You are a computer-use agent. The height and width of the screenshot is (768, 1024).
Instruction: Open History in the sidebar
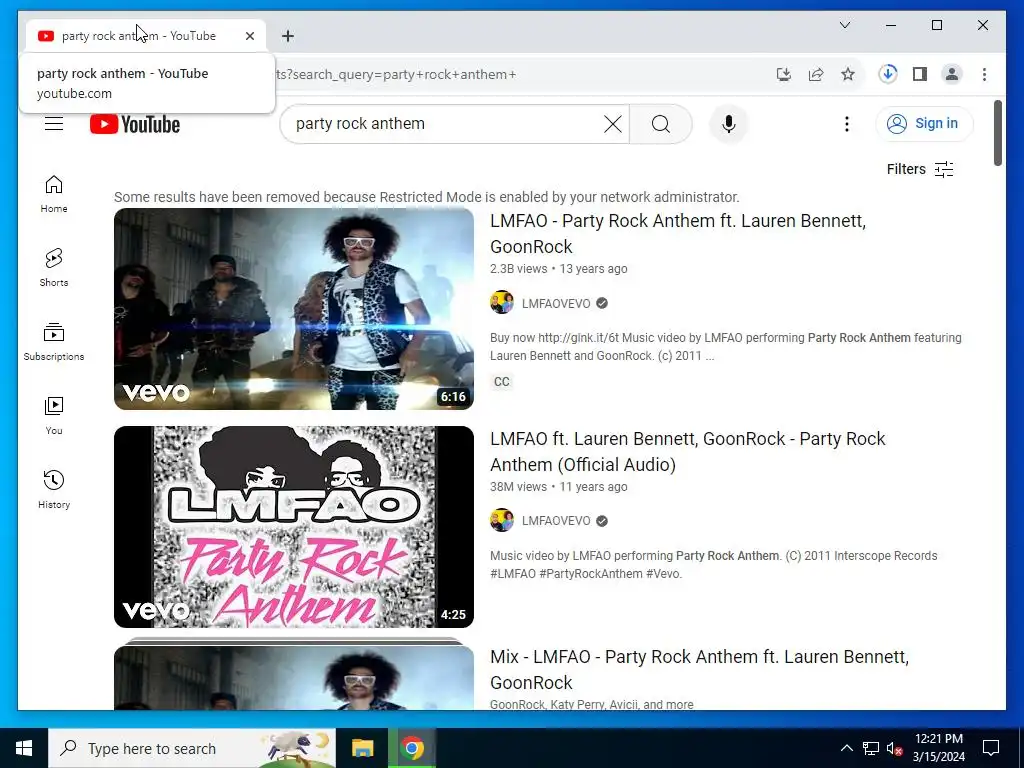pos(54,489)
